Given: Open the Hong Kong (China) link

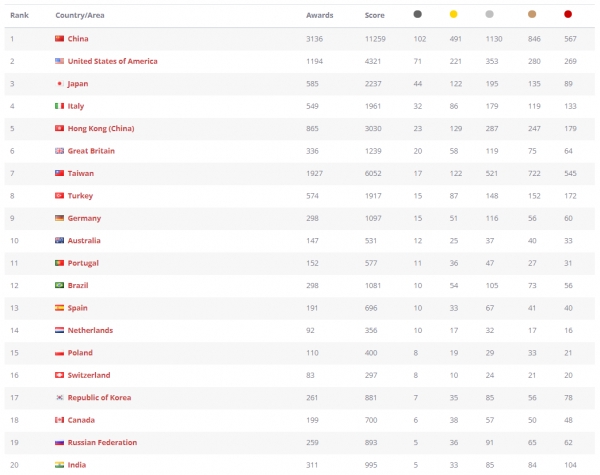Looking at the screenshot, I should [x=101, y=129].
